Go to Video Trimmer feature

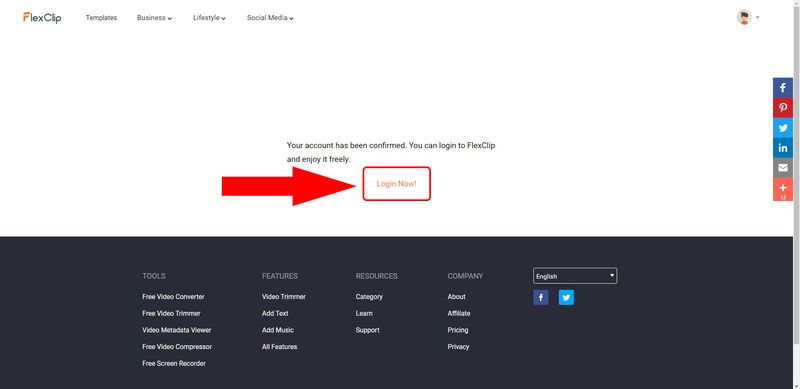pyautogui.click(x=284, y=297)
